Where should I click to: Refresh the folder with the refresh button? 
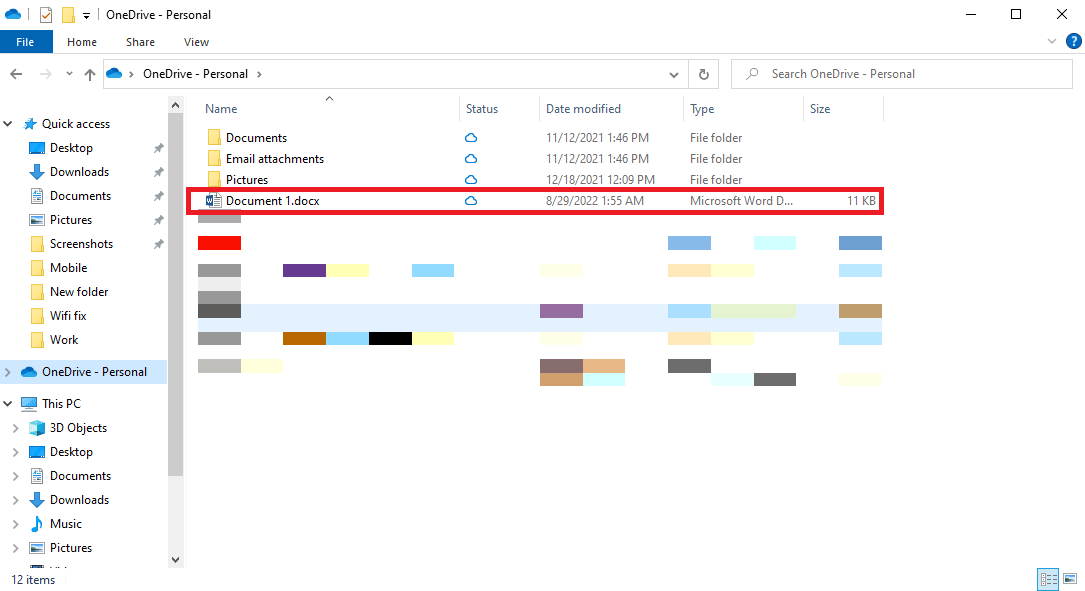click(704, 75)
